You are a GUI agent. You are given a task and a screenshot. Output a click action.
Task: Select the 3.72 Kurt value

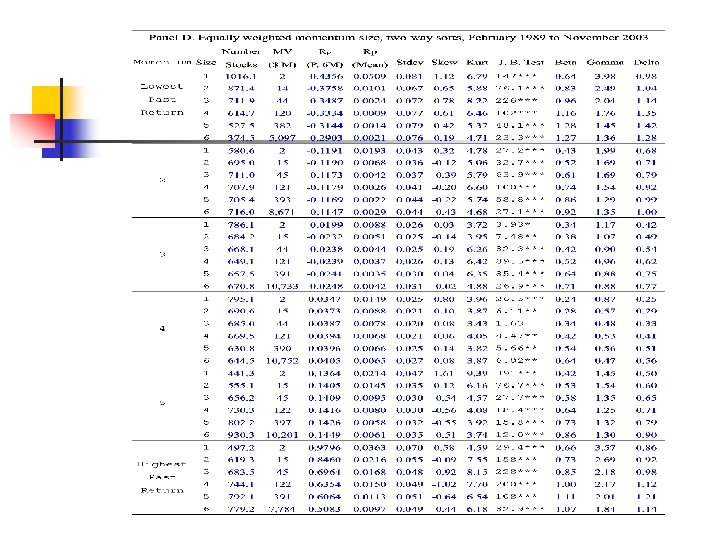pyautogui.click(x=477, y=225)
